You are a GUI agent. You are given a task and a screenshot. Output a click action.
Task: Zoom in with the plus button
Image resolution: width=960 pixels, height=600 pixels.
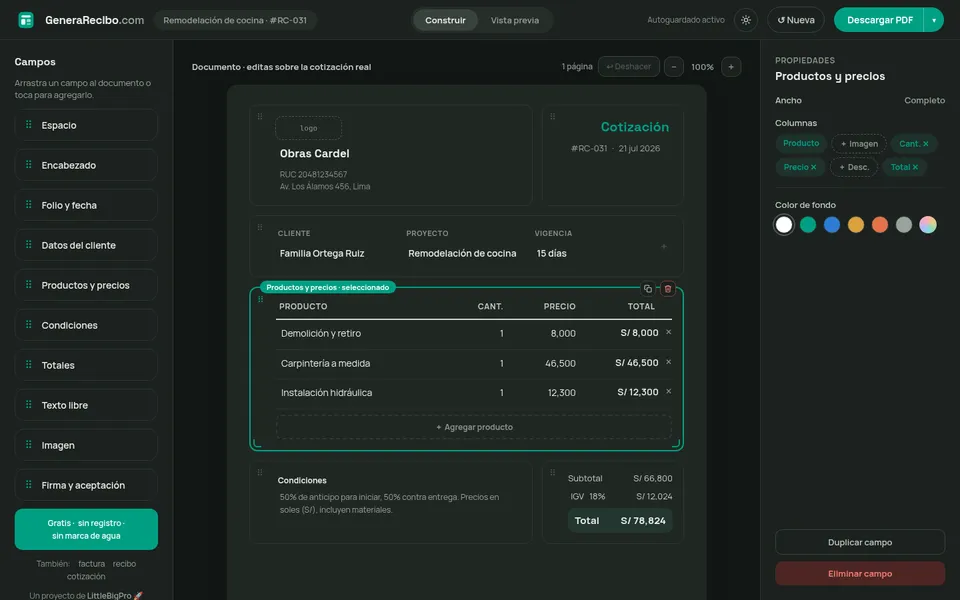pyautogui.click(x=731, y=67)
